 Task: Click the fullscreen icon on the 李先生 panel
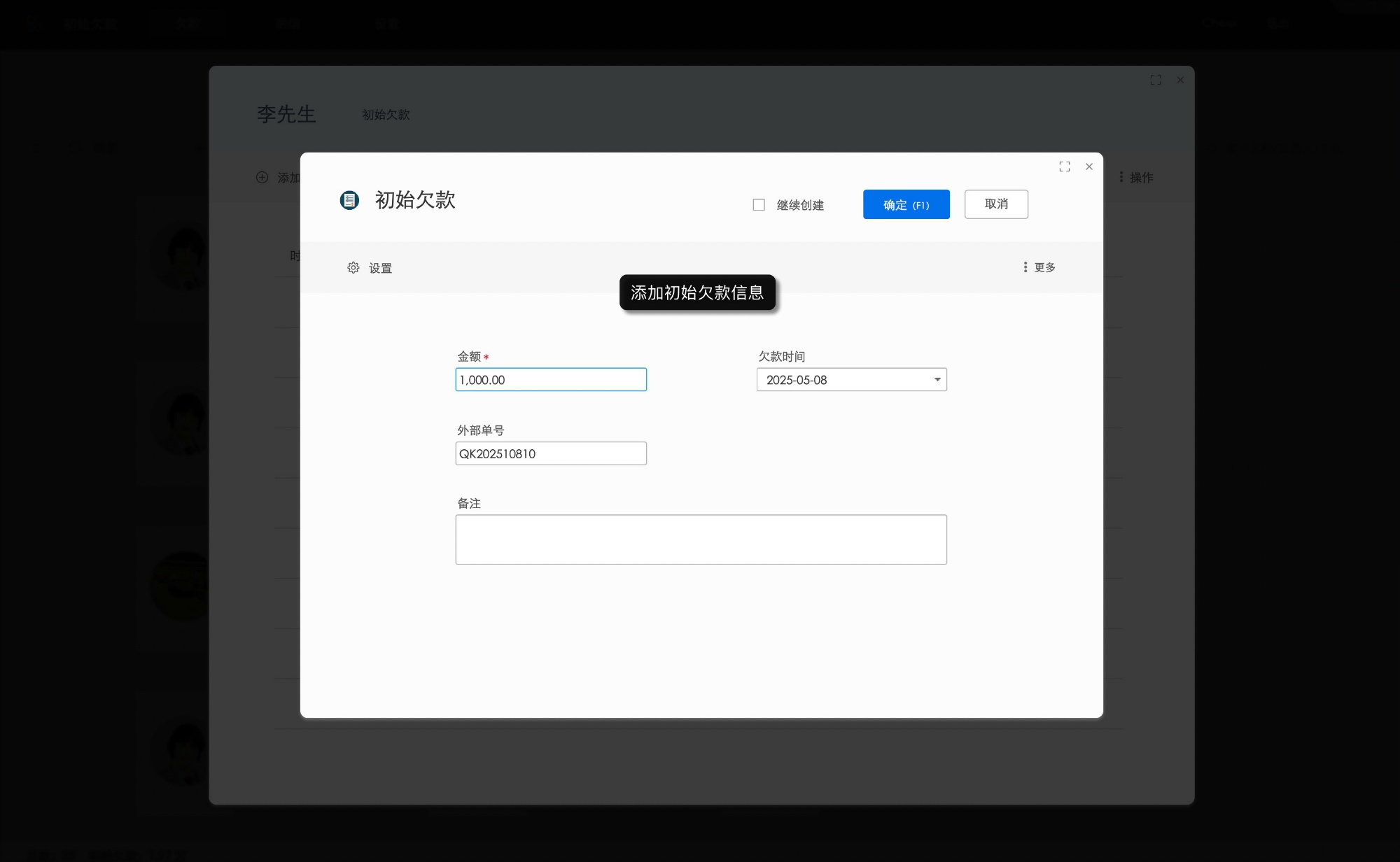pos(1156,80)
